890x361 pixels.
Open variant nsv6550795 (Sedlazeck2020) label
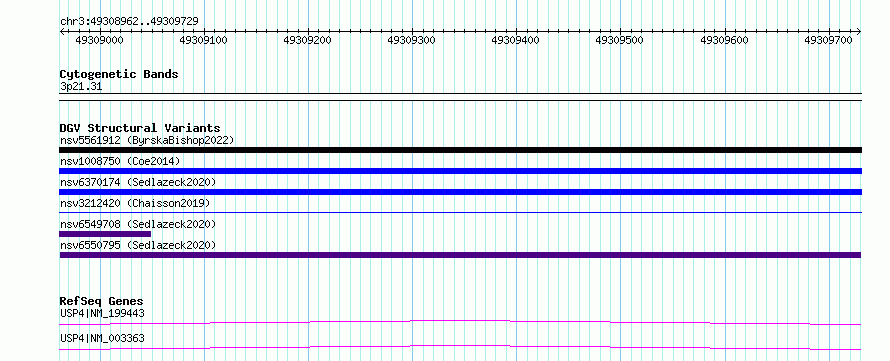pyautogui.click(x=138, y=245)
